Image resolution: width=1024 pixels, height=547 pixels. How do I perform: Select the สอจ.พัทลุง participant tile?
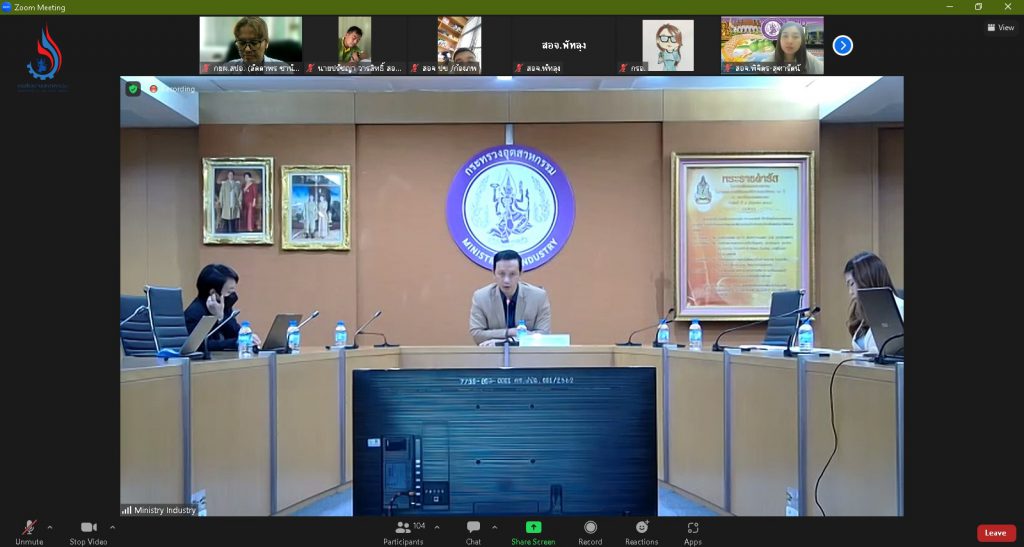pos(563,45)
